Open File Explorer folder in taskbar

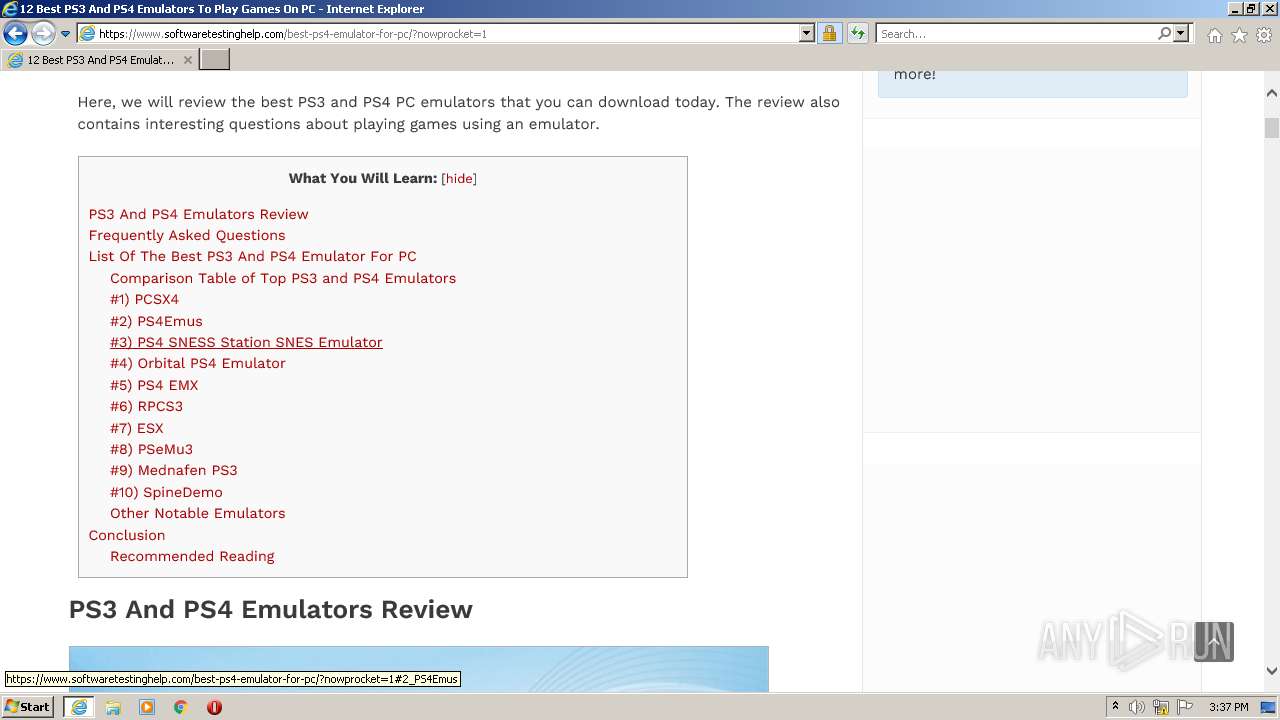point(113,707)
